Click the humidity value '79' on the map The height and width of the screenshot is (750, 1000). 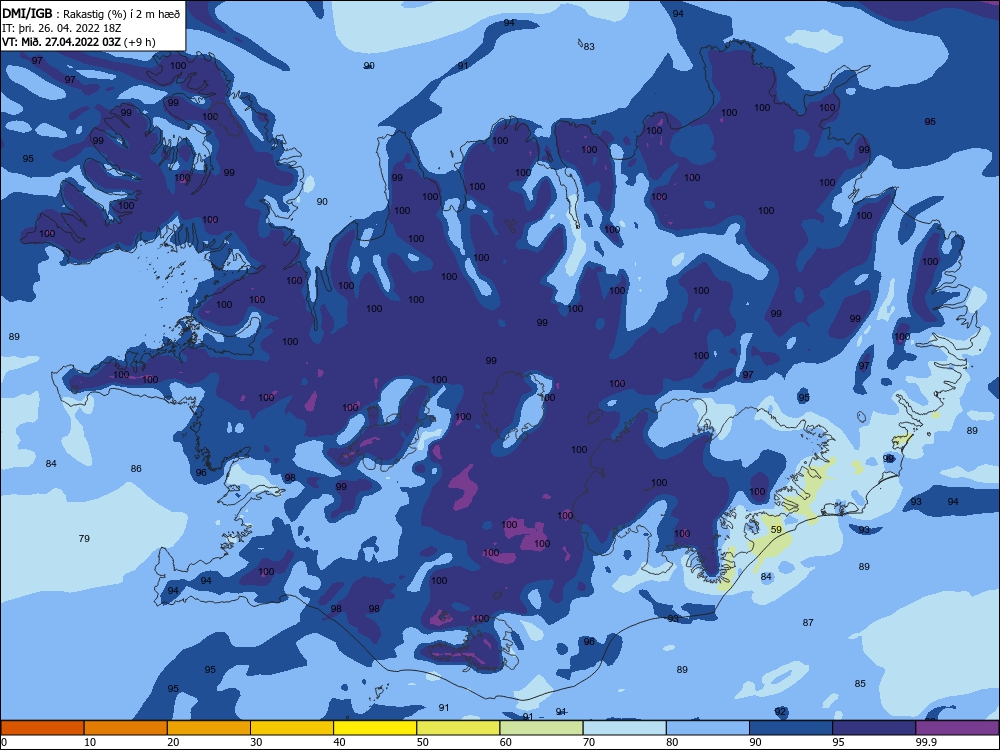[x=84, y=538]
